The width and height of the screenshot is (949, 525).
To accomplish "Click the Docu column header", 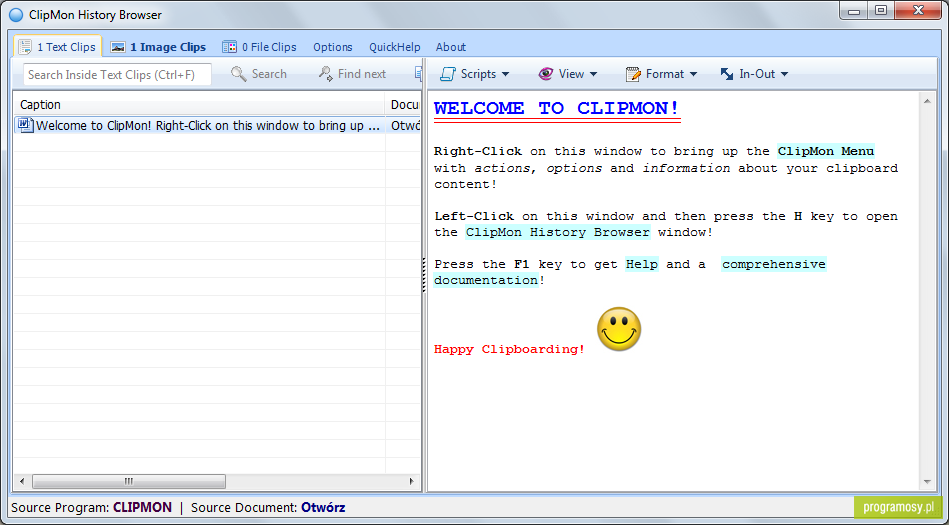I will pyautogui.click(x=403, y=104).
